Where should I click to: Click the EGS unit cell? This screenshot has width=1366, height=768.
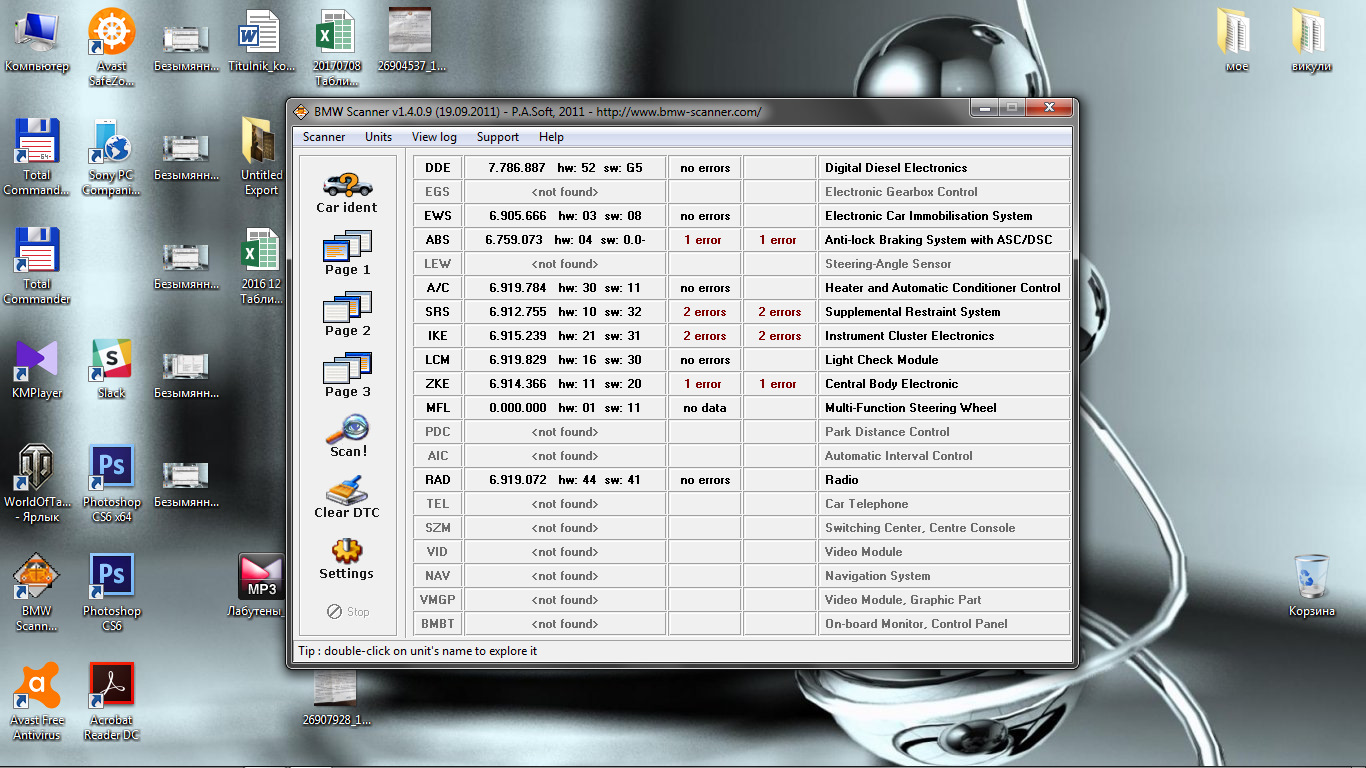click(438, 192)
